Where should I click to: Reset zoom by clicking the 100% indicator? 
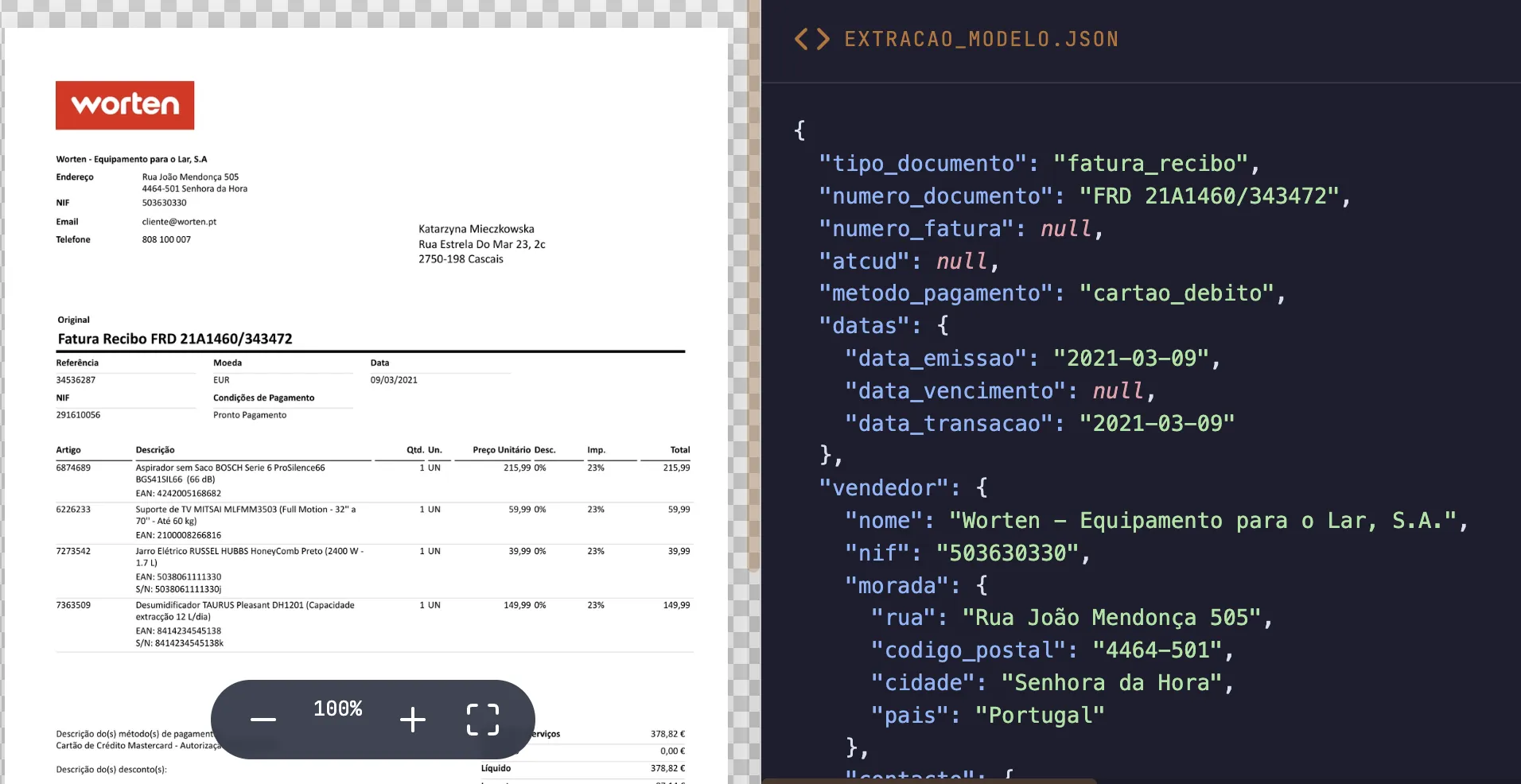pos(337,708)
